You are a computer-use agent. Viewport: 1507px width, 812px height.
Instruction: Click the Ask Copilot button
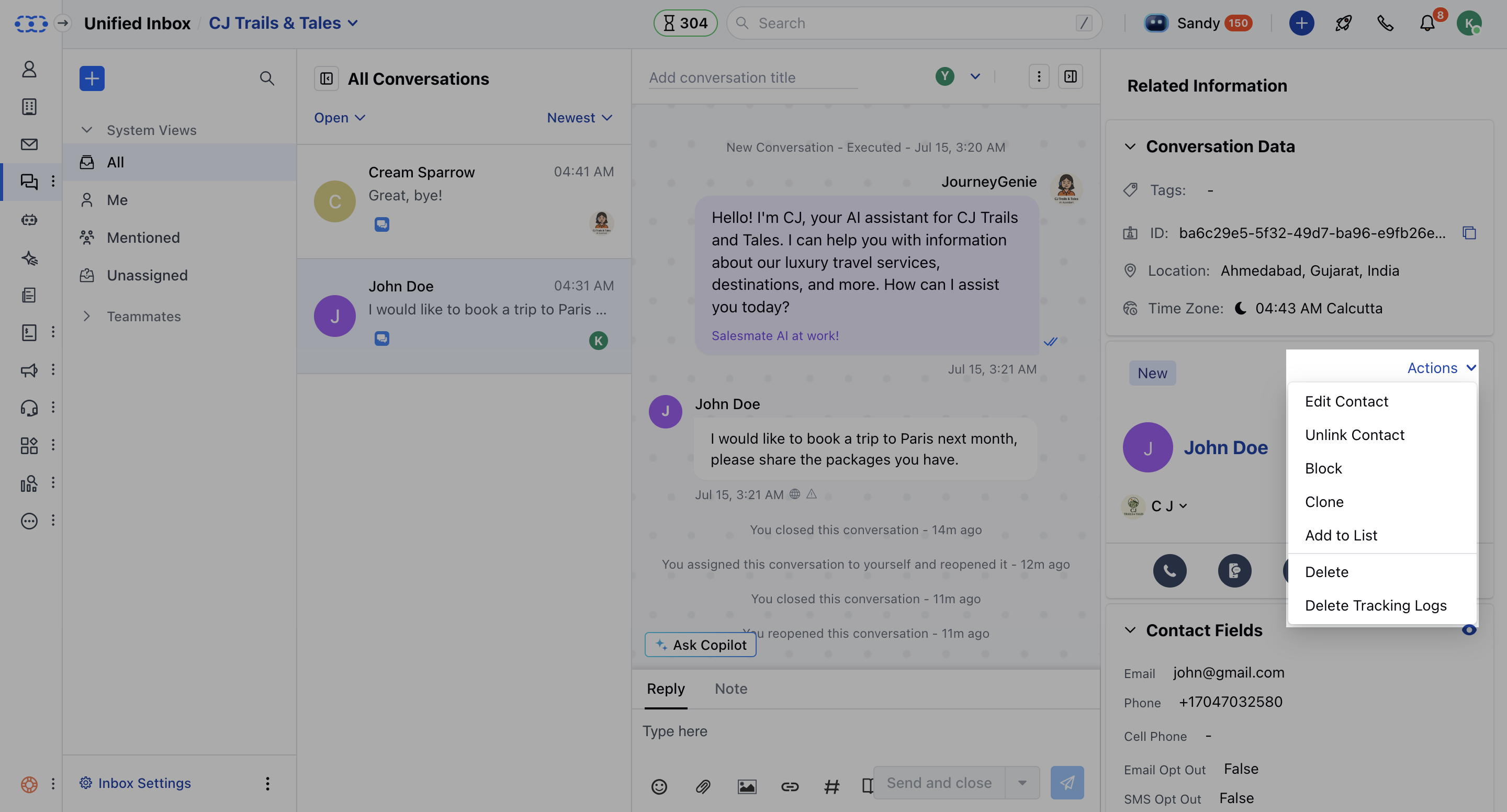tap(700, 645)
